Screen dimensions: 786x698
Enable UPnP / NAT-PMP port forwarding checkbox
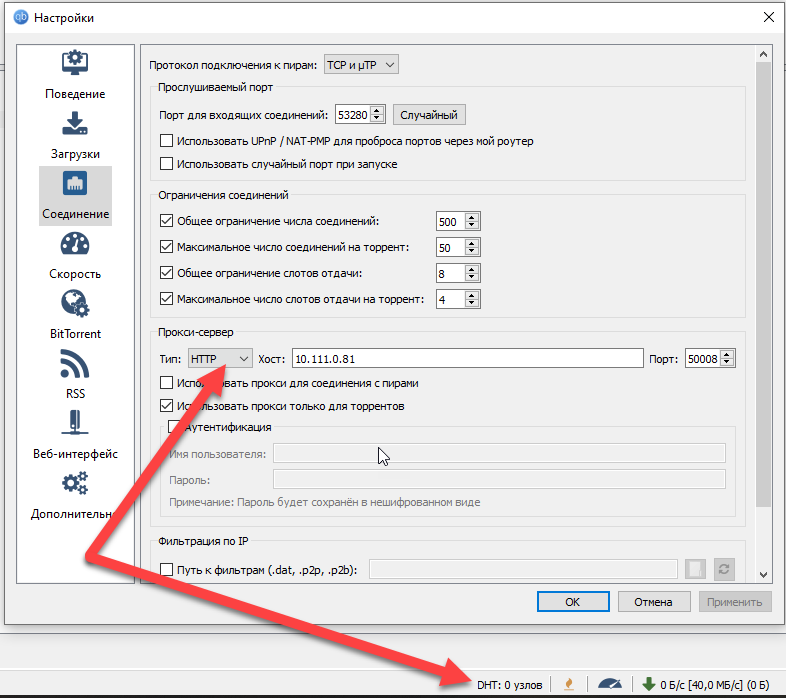(x=166, y=141)
